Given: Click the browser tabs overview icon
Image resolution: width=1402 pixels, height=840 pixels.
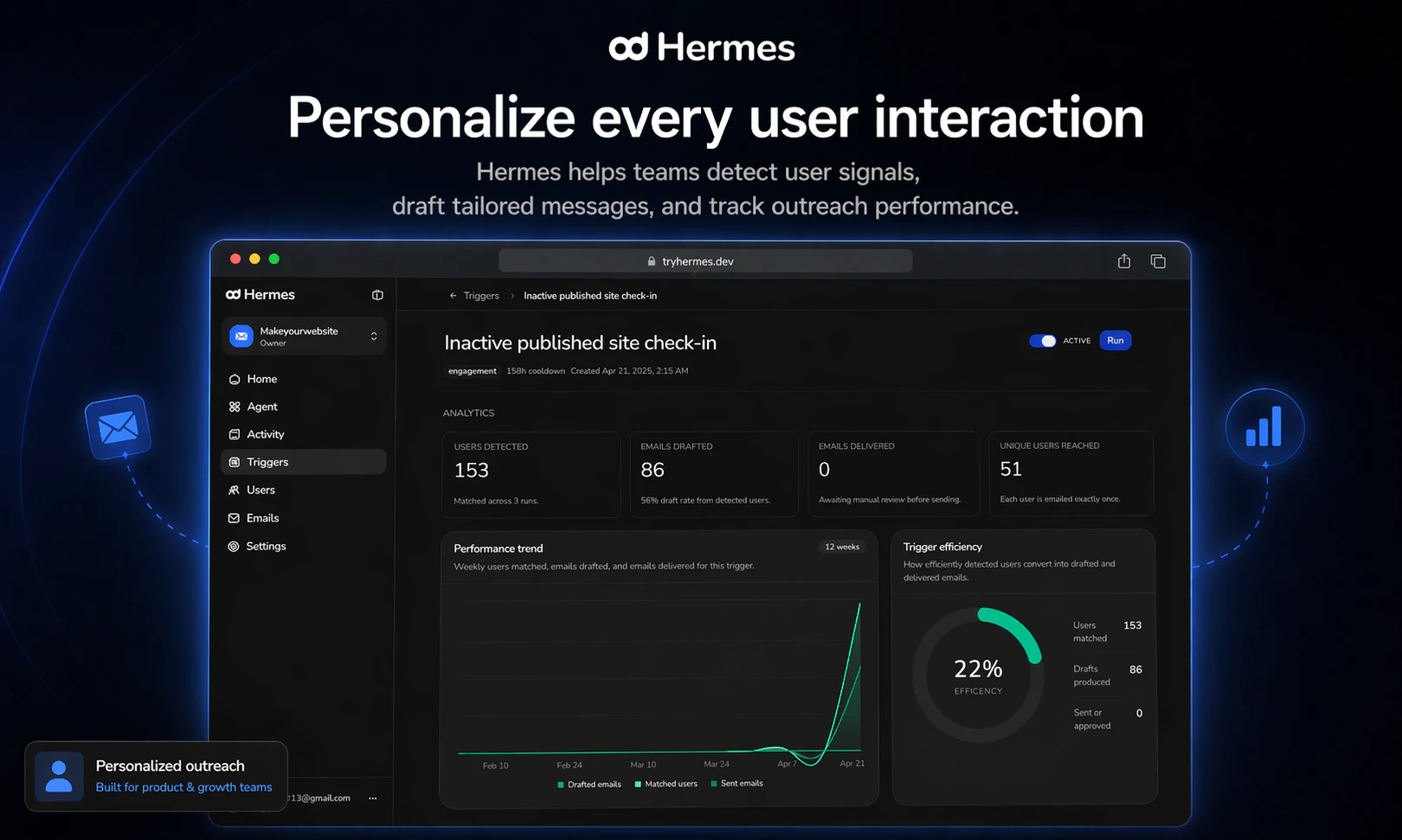Looking at the screenshot, I should (x=1158, y=261).
